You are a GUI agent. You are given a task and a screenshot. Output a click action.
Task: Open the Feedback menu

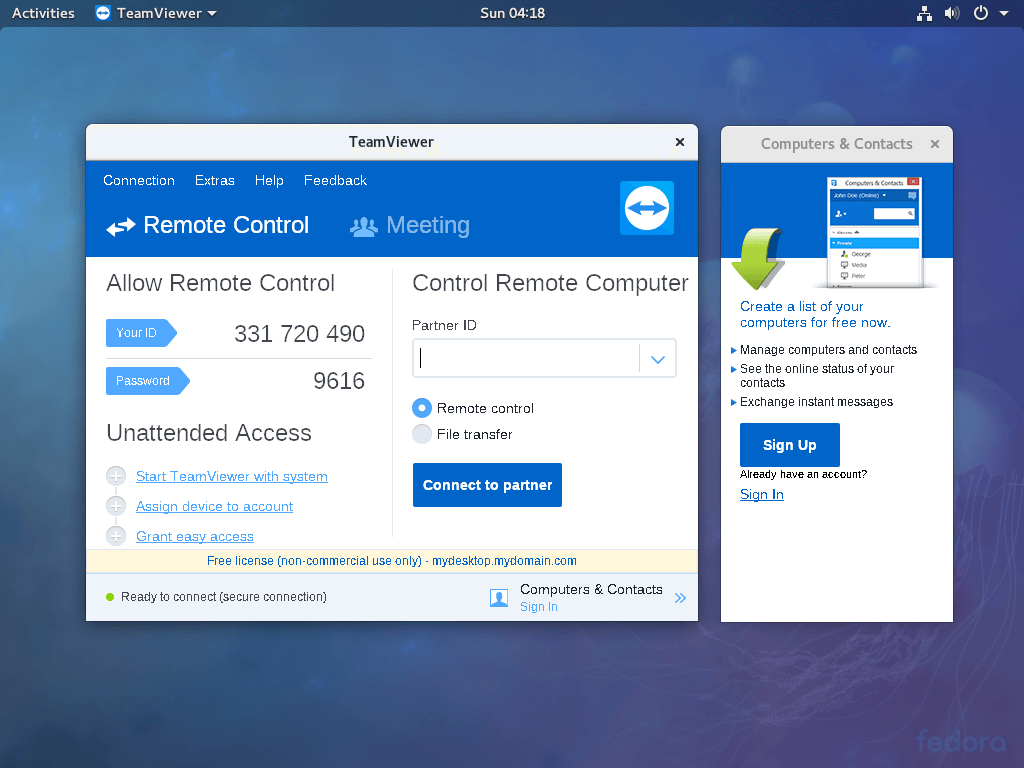[335, 181]
